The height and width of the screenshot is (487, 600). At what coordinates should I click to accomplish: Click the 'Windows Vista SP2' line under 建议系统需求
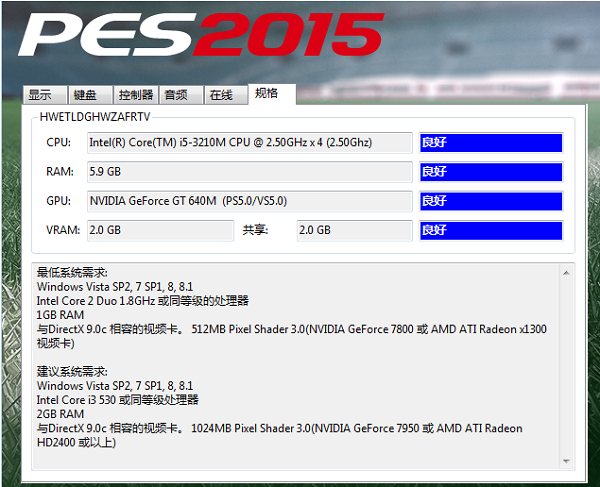pyautogui.click(x=115, y=386)
